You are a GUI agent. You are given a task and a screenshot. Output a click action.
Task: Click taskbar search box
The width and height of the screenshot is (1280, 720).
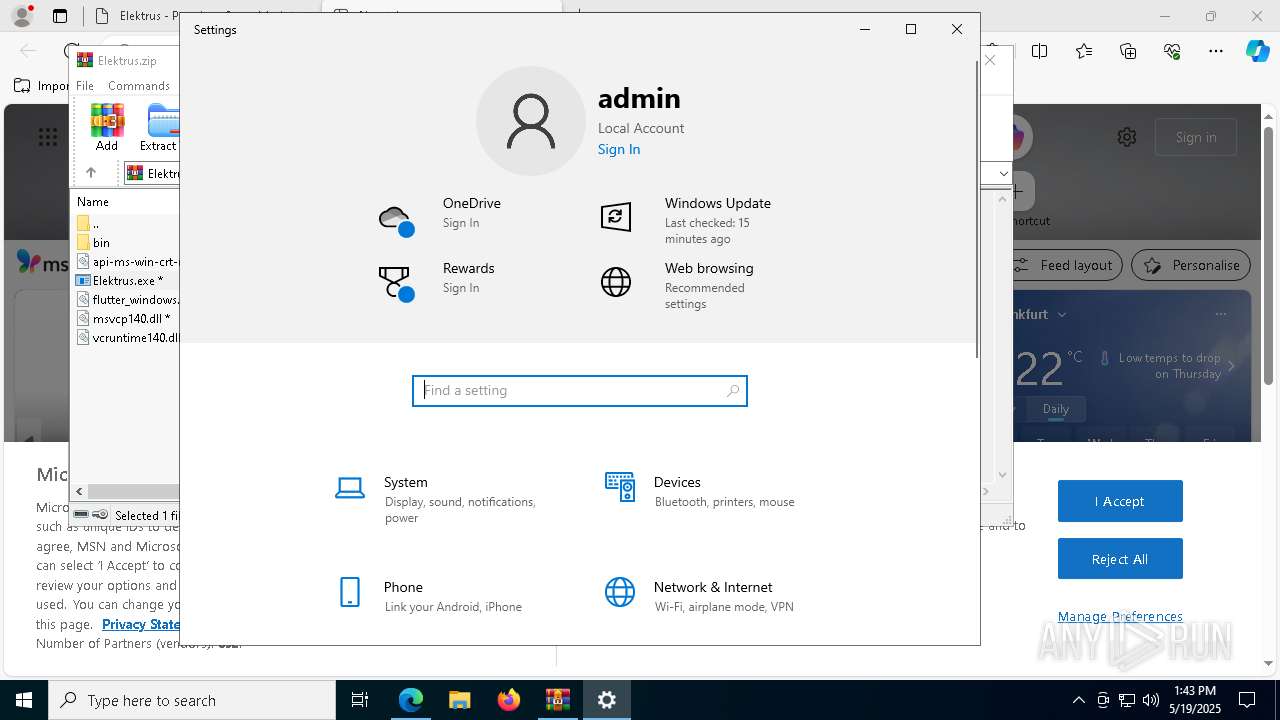click(x=192, y=700)
